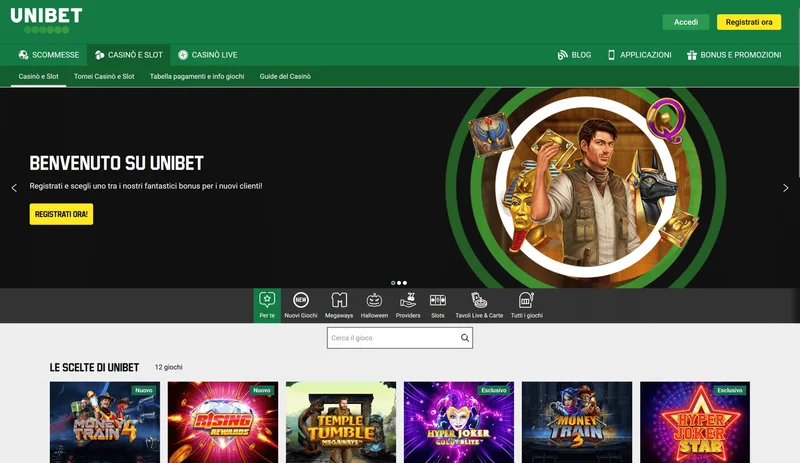Viewport: 800px width, 463px height.
Task: Open the Hyper Joker Star game
Action: tap(695, 422)
